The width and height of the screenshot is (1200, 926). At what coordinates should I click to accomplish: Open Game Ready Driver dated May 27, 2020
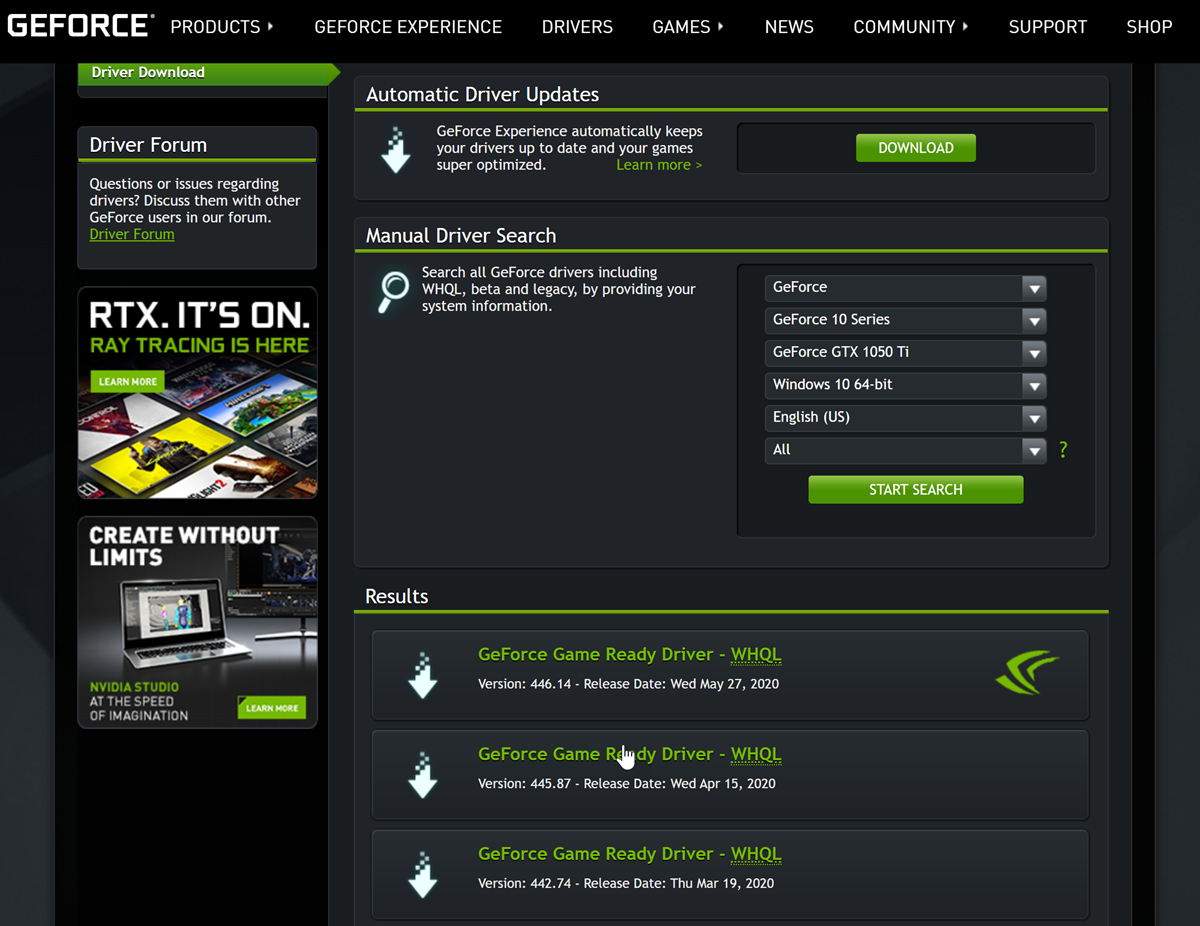(x=629, y=655)
